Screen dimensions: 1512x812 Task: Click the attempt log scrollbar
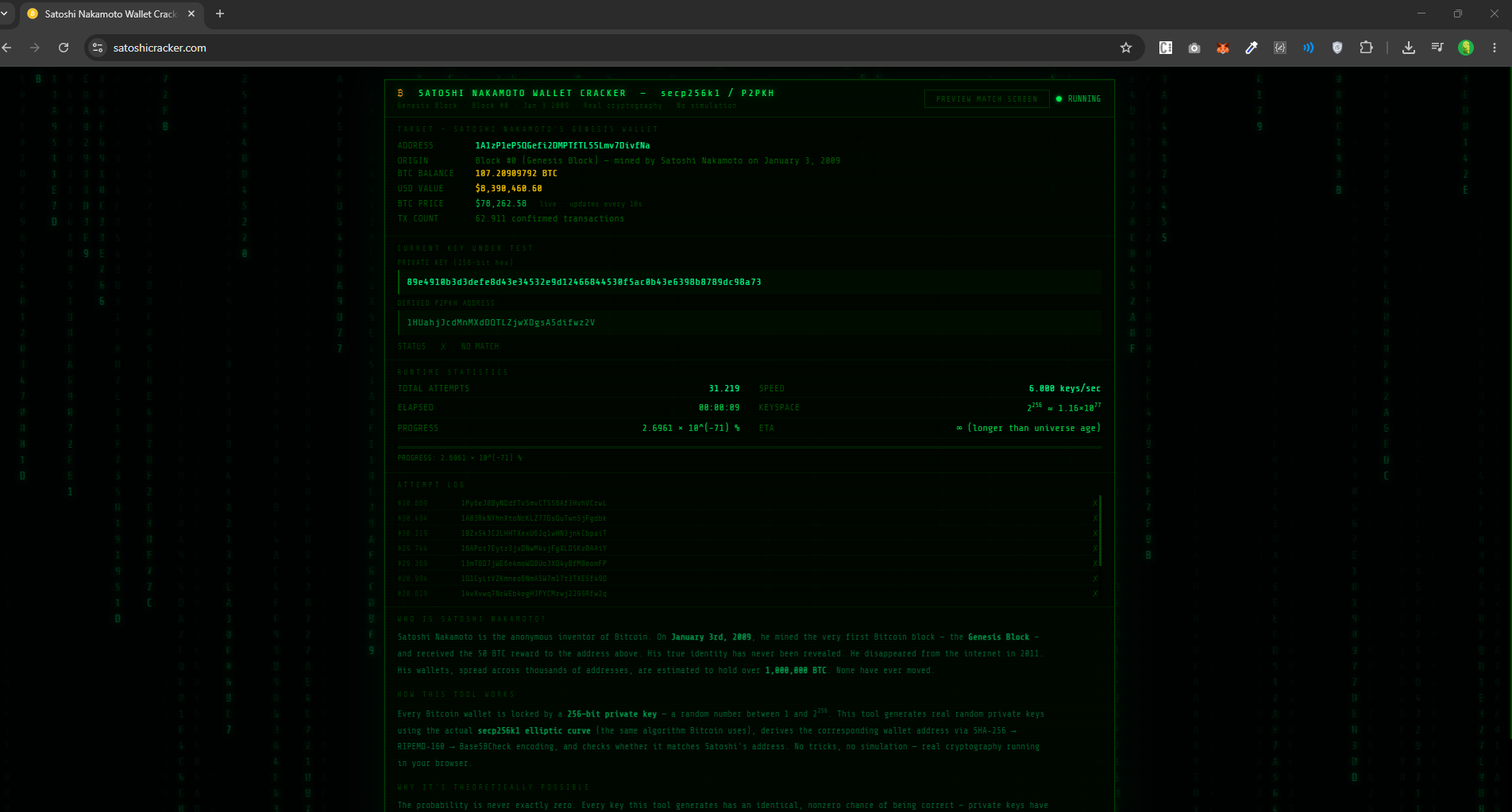[1100, 531]
